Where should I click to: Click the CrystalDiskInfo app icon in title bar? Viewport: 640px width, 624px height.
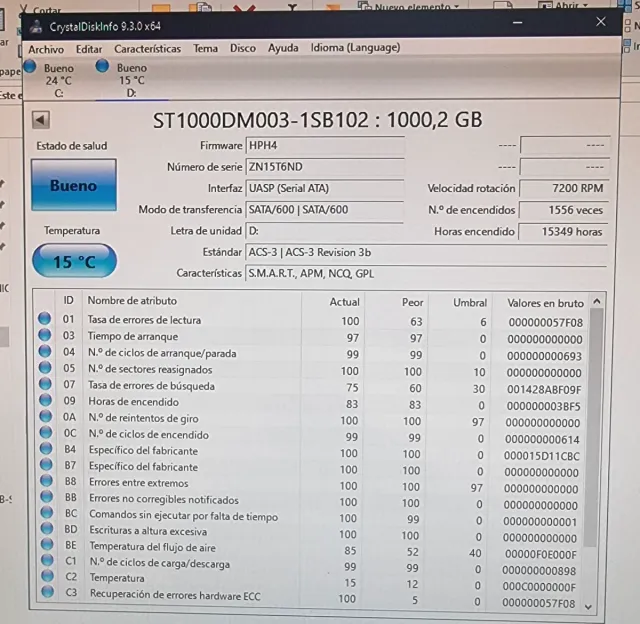(36, 27)
